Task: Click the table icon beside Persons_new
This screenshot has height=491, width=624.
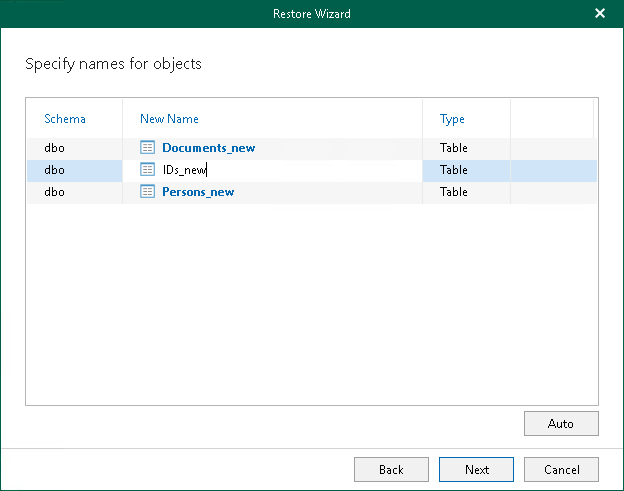Action: coord(147,191)
